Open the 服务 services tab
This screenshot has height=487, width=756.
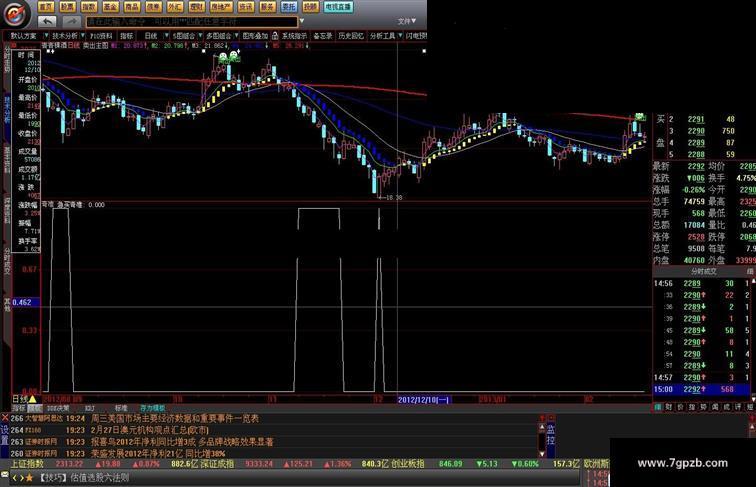(x=267, y=7)
